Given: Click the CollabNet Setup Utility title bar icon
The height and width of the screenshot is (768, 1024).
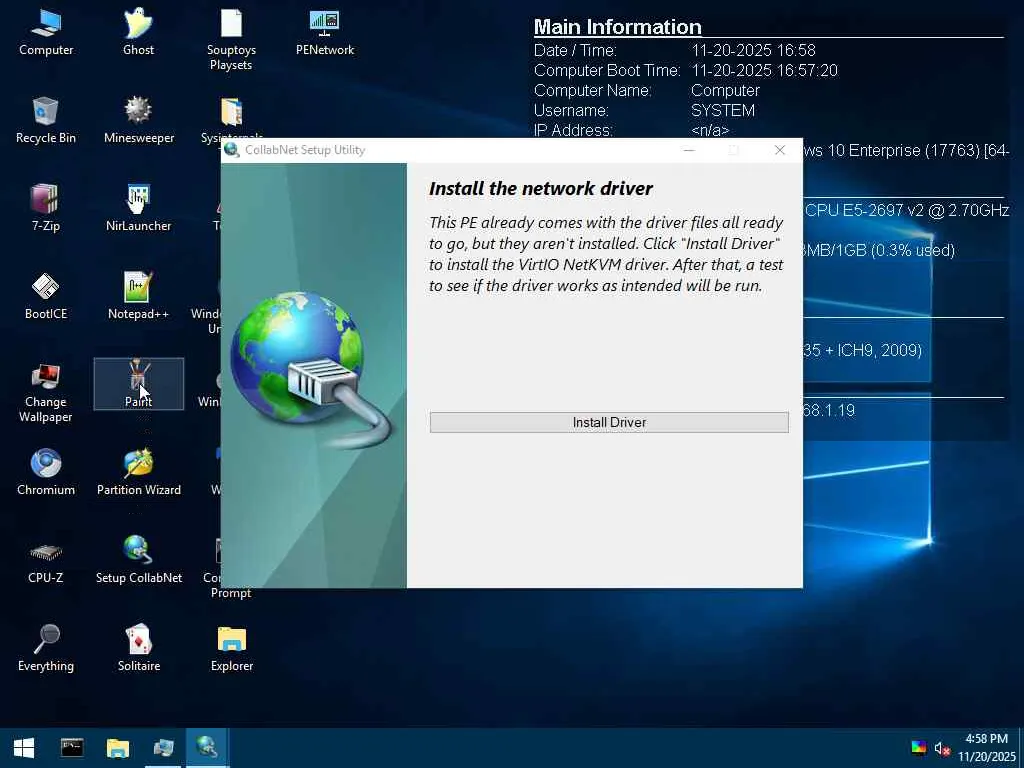Looking at the screenshot, I should click(231, 150).
